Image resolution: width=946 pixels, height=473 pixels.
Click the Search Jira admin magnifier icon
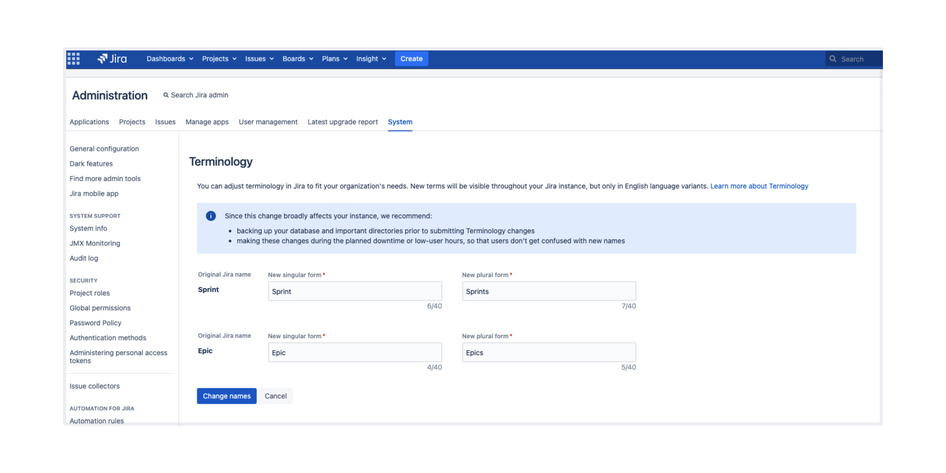click(166, 95)
